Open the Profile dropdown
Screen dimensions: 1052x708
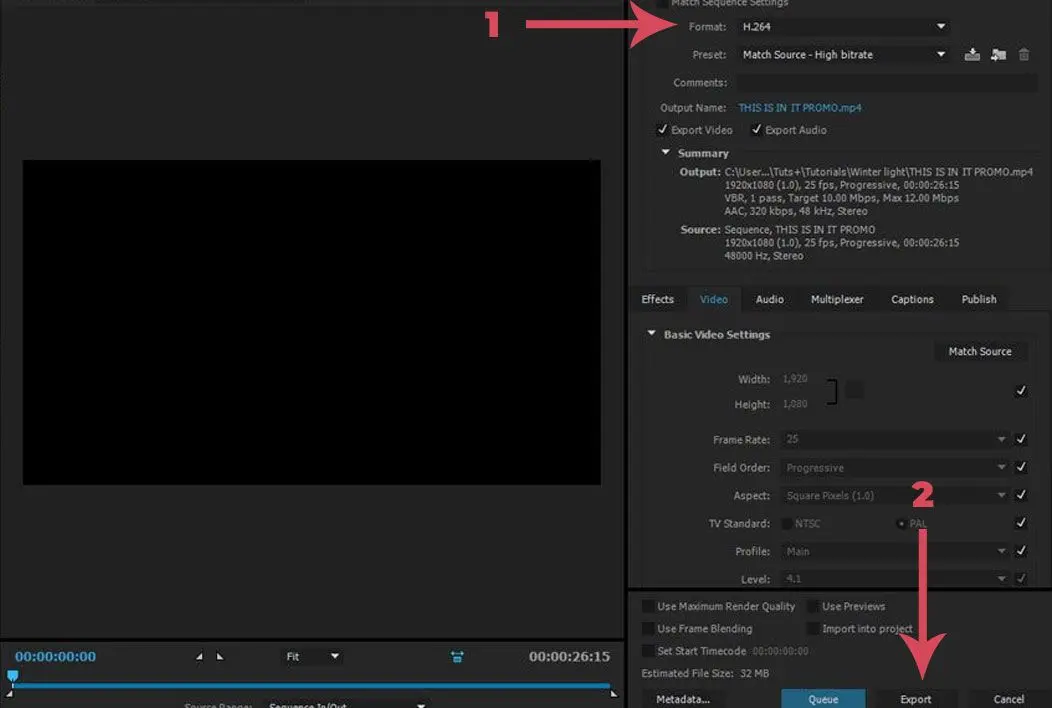click(894, 551)
